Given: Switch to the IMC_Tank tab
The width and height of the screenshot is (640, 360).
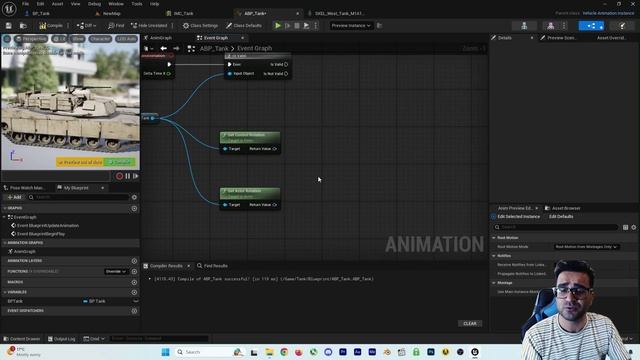Looking at the screenshot, I should [x=183, y=13].
